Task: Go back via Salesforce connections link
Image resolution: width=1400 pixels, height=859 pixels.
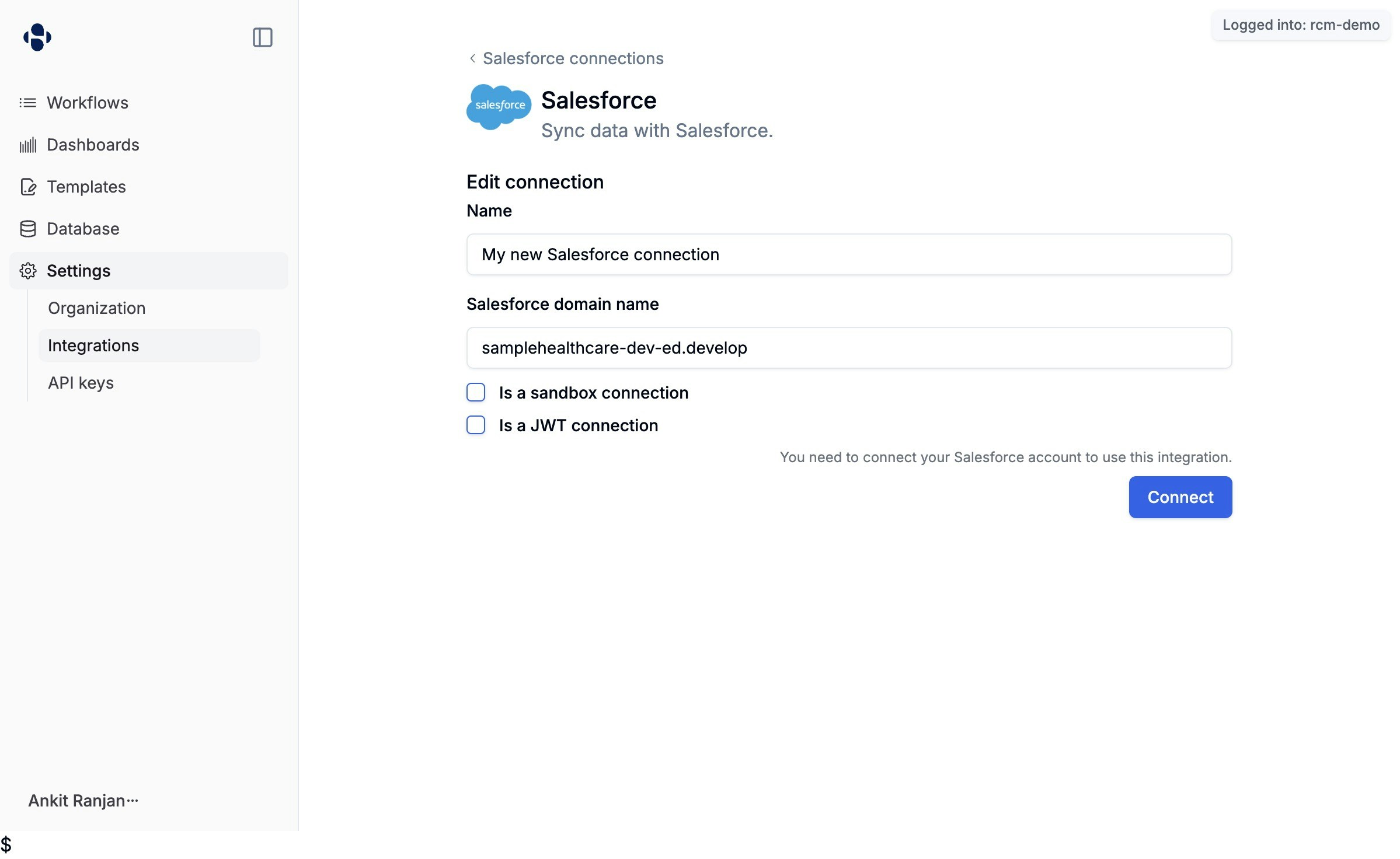Action: [x=573, y=58]
